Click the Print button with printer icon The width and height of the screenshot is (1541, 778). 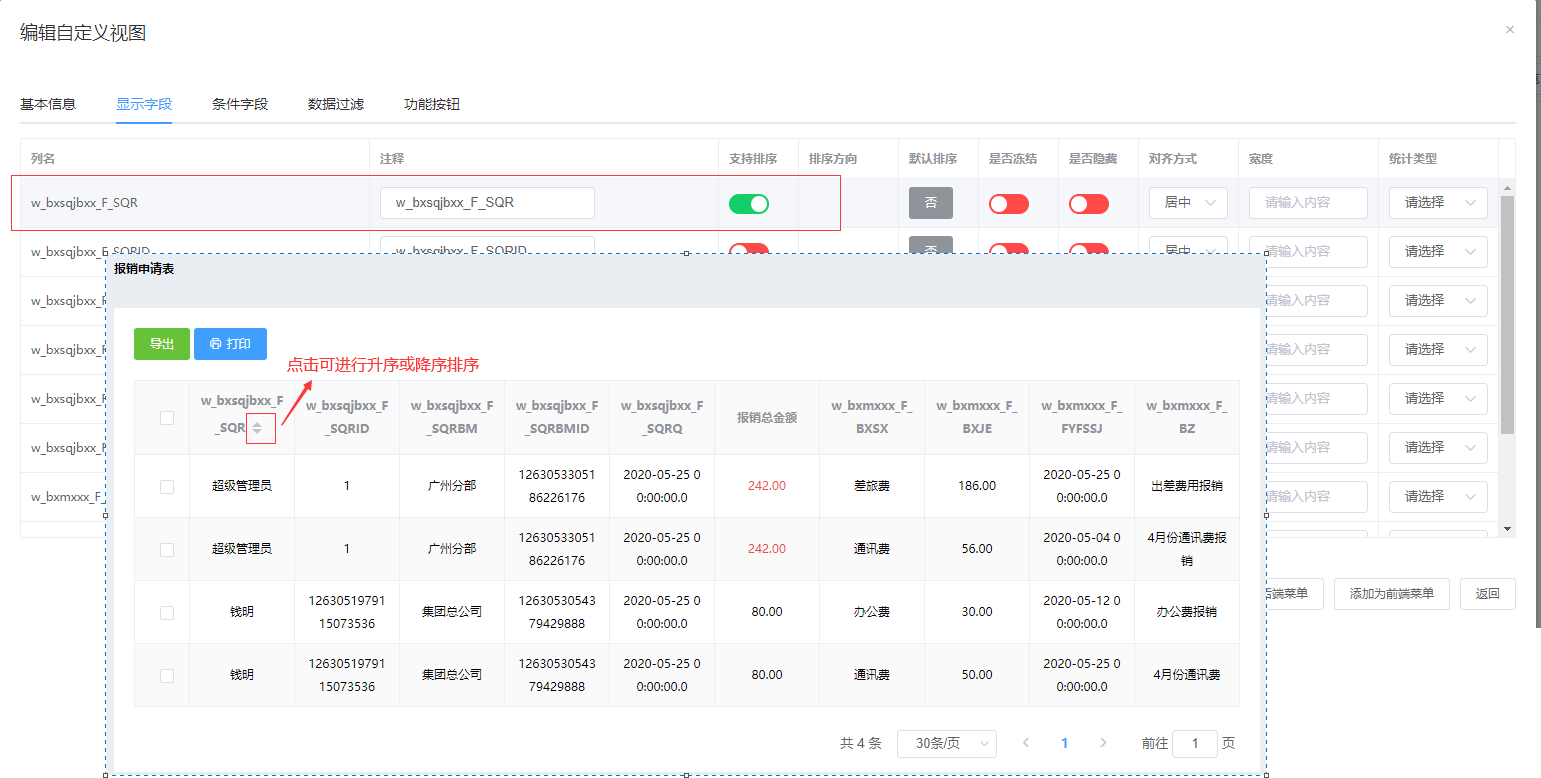230,344
